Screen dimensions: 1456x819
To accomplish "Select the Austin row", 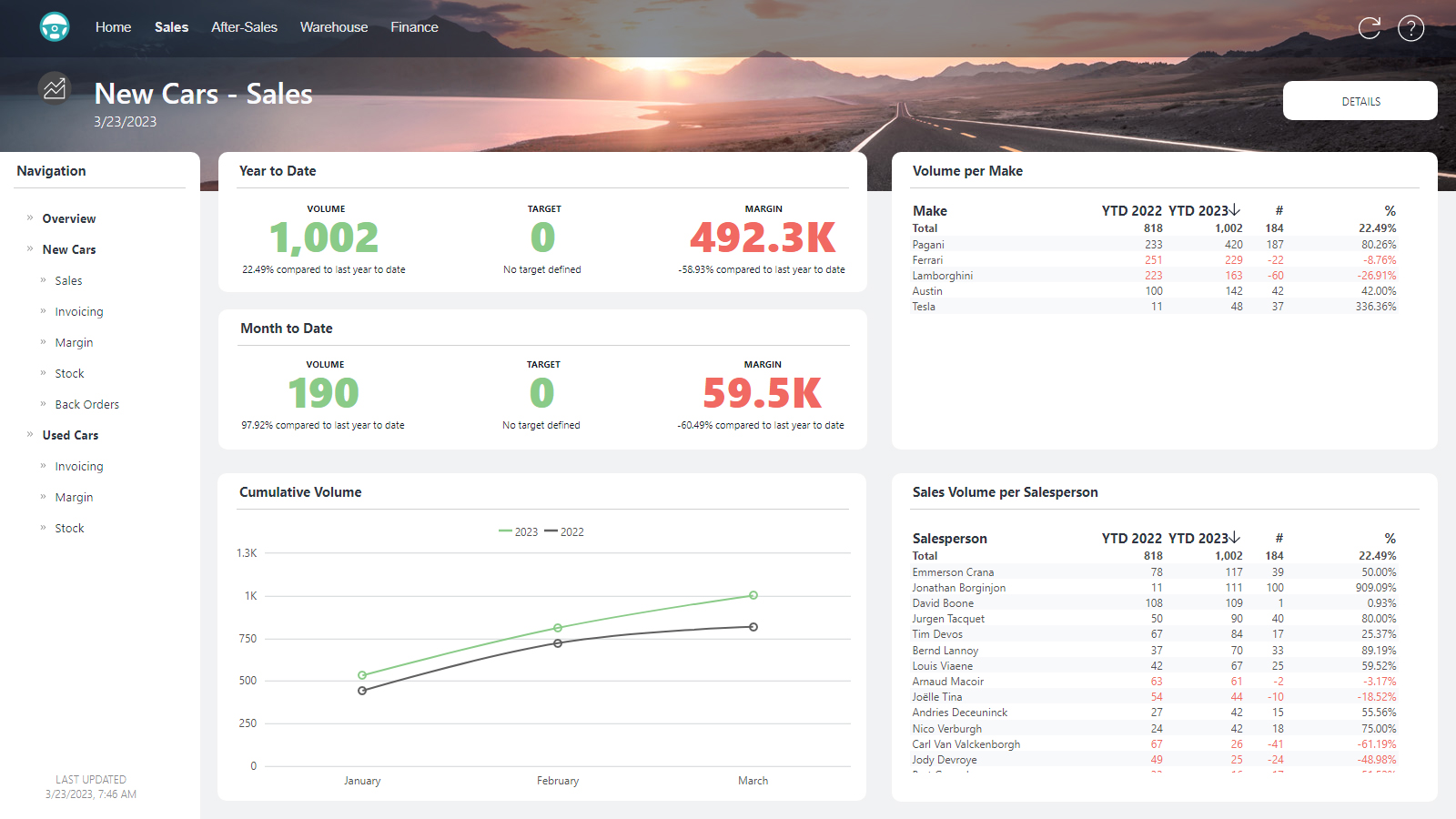I will pos(1154,290).
